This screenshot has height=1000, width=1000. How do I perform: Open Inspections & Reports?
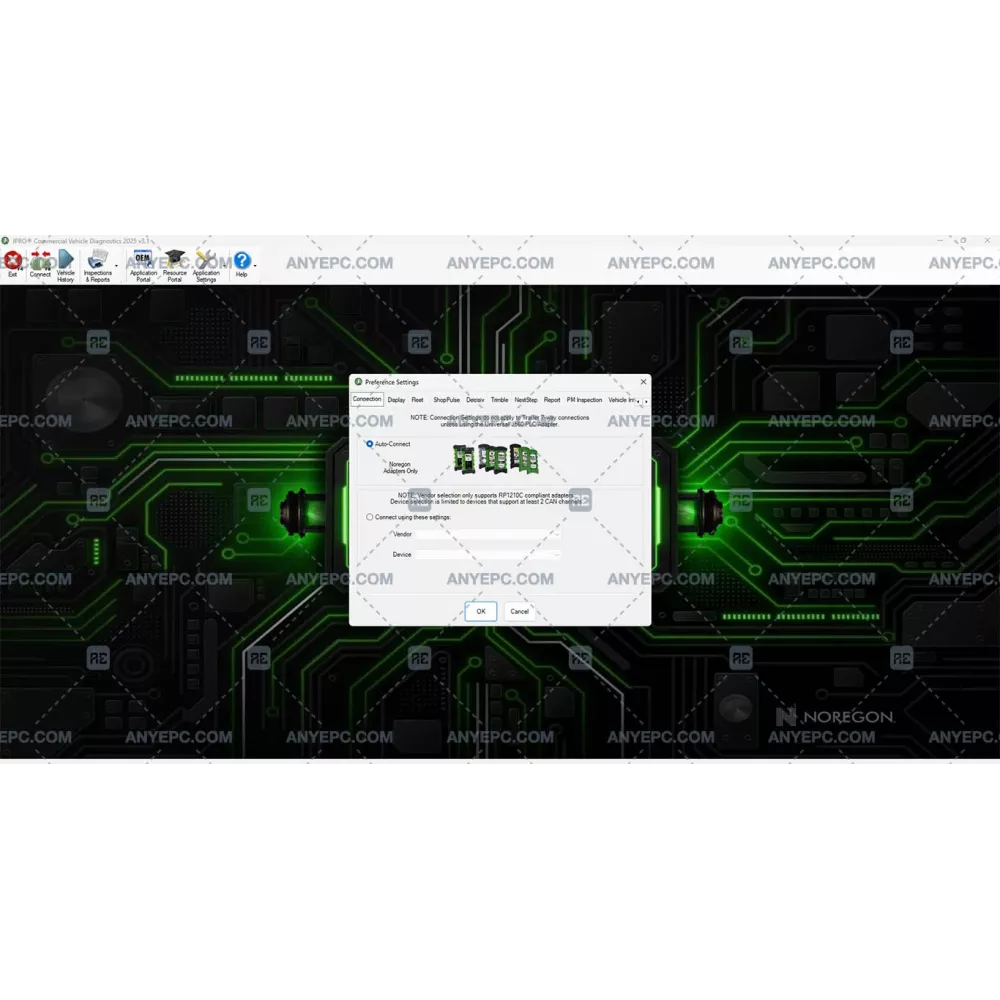(97, 265)
